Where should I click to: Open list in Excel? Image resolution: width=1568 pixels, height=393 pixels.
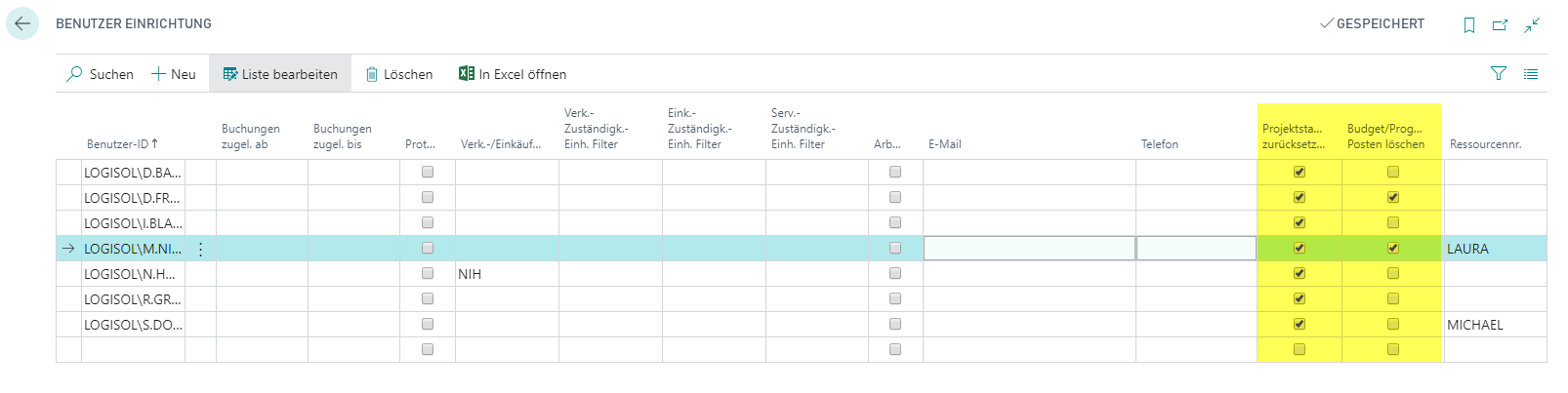pos(513,74)
